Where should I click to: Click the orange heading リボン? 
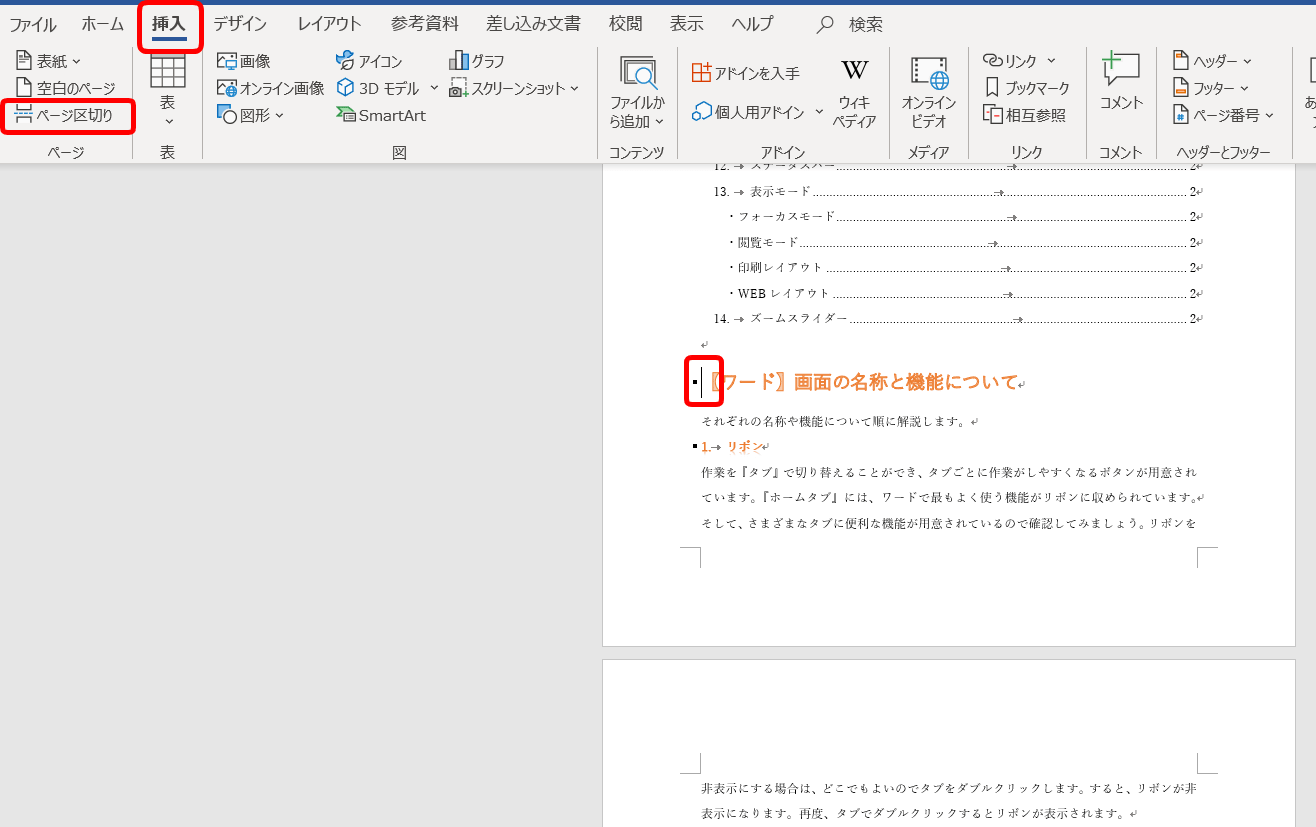tap(744, 447)
